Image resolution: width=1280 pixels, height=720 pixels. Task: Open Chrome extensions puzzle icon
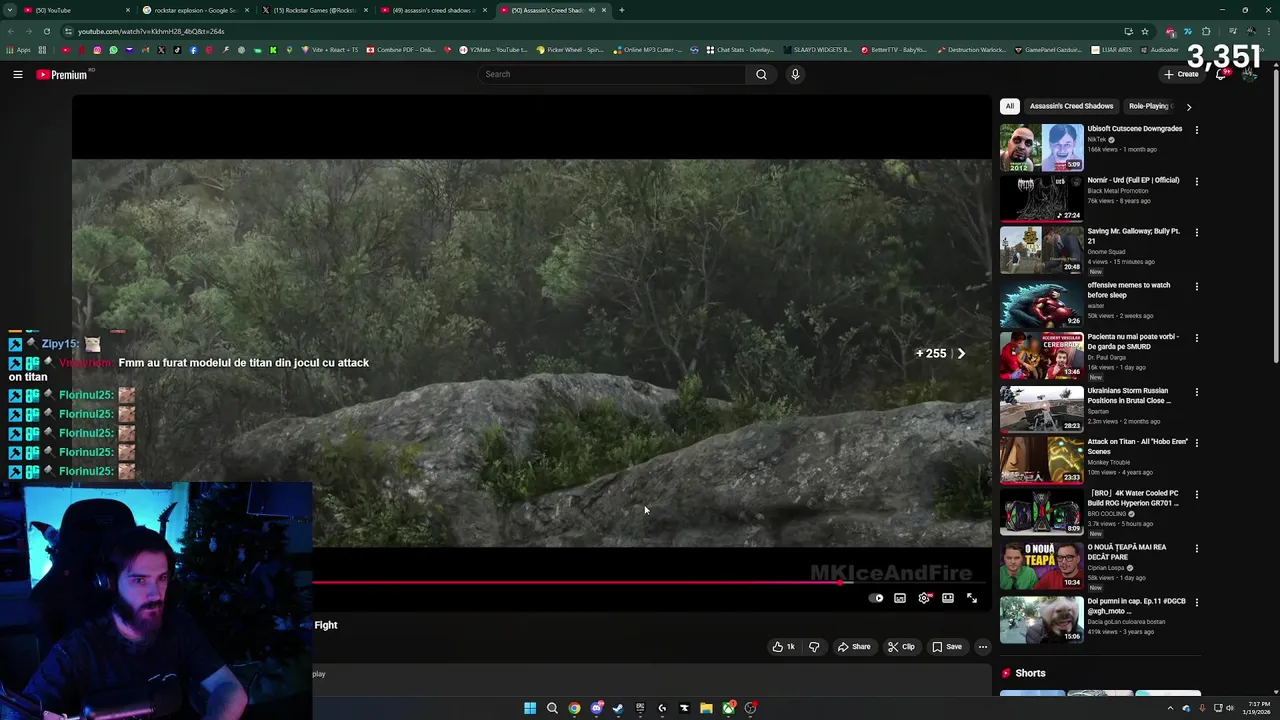point(1206,31)
